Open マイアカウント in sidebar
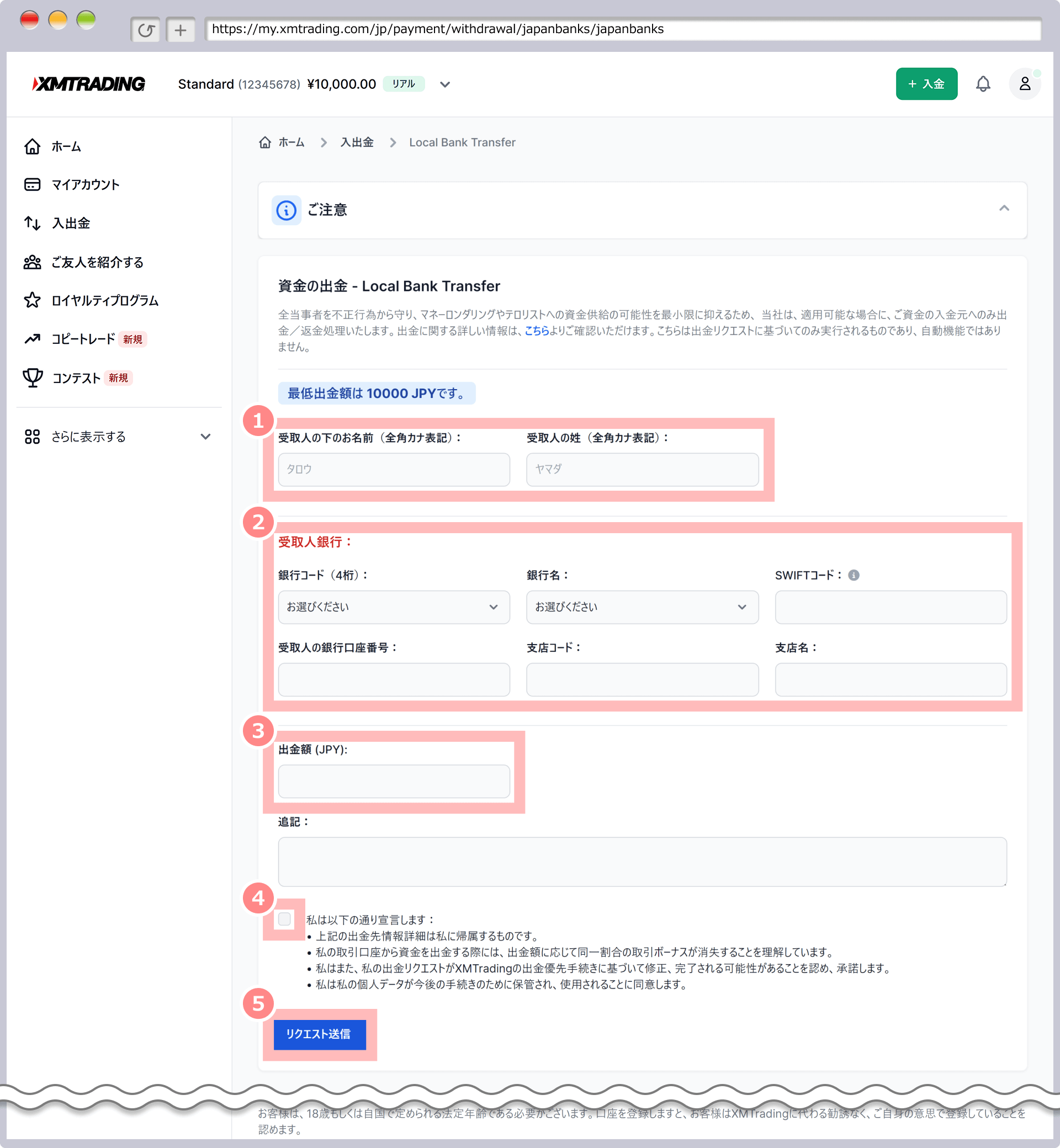1060x1148 pixels. point(85,185)
